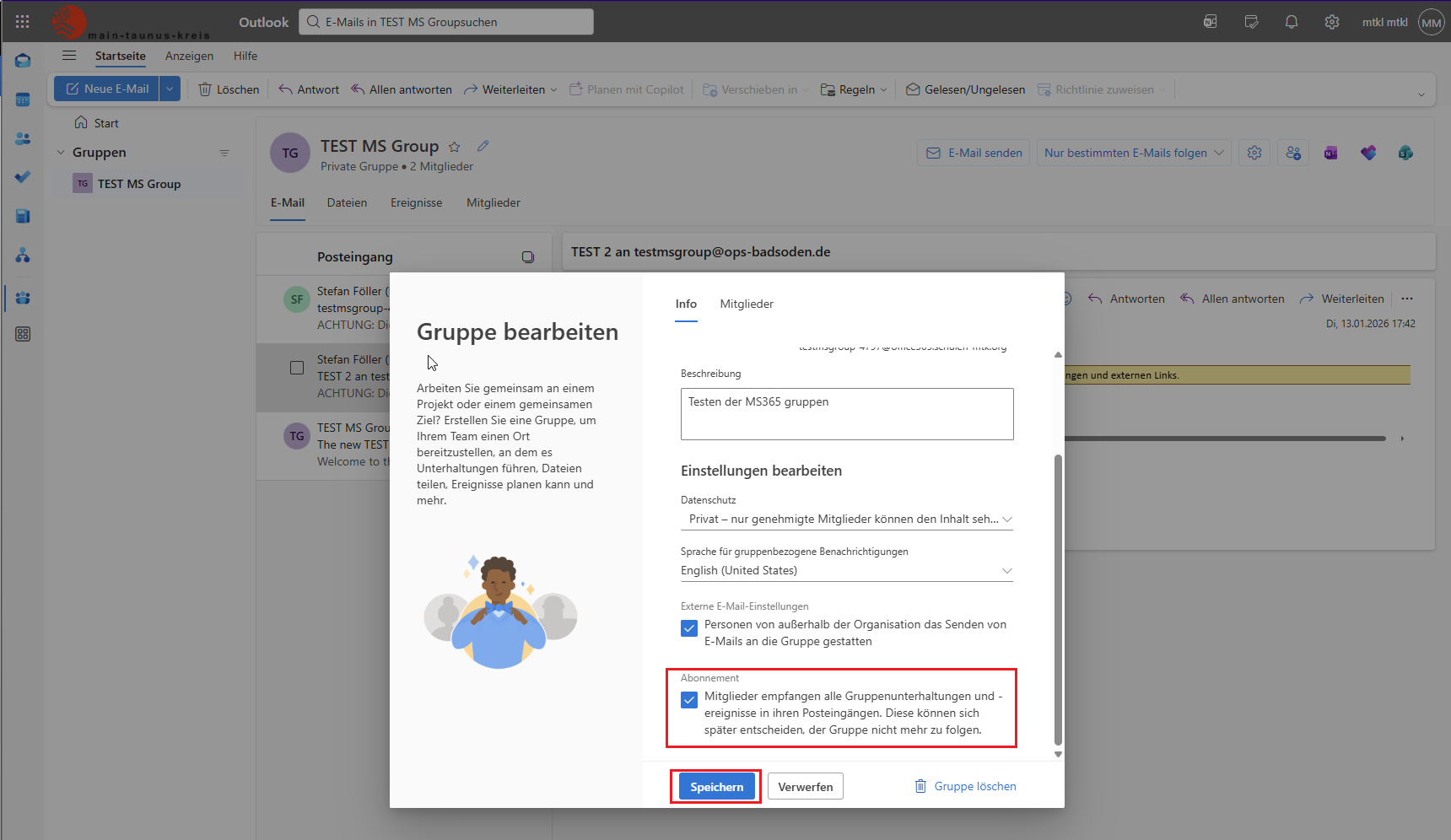Select the TEST 2 message checkbox
The image size is (1451, 840).
click(296, 367)
